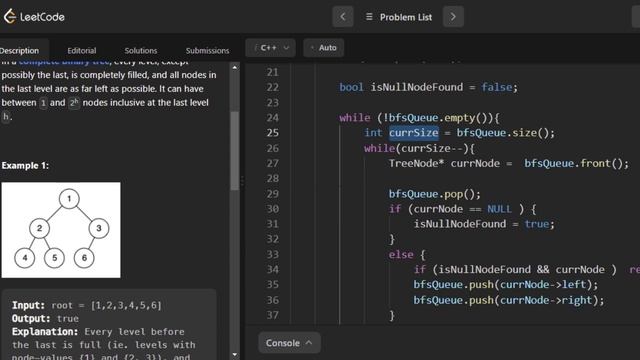Click 'currNode->right' on line 36
Image resolution: width=640 pixels, height=360 pixels.
[x=547, y=300]
